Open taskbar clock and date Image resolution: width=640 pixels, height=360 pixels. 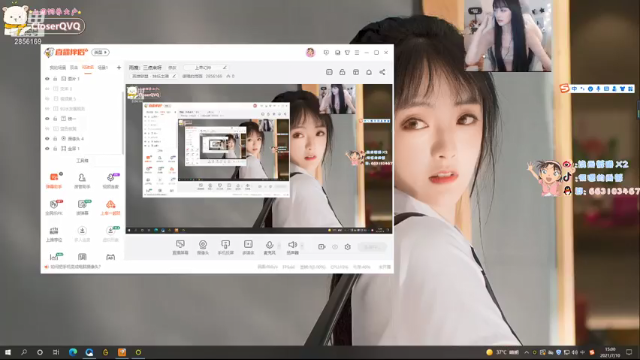[610, 352]
